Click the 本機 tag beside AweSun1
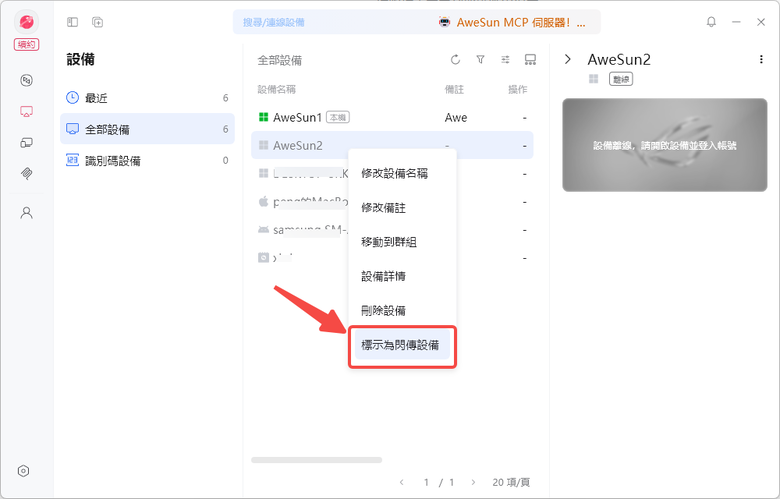Screen dimensions: 780x499 coord(338,117)
